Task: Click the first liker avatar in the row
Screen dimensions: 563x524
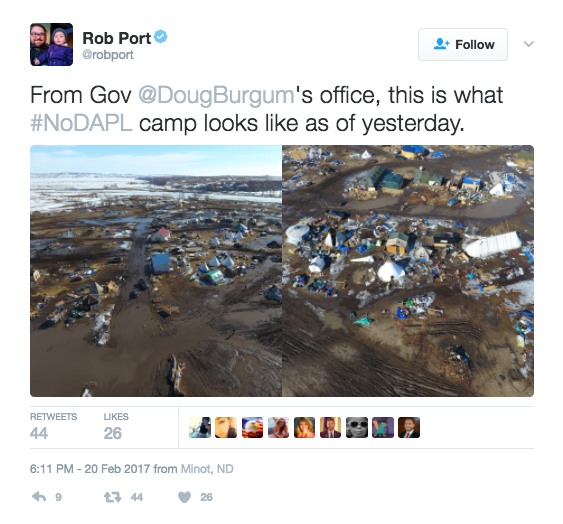Action: click(x=200, y=427)
